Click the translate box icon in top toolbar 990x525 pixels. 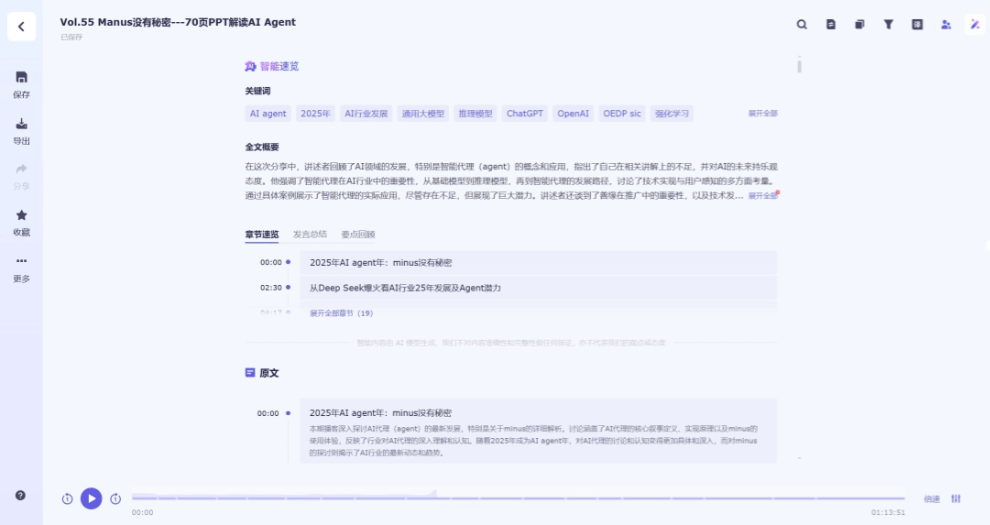point(917,25)
